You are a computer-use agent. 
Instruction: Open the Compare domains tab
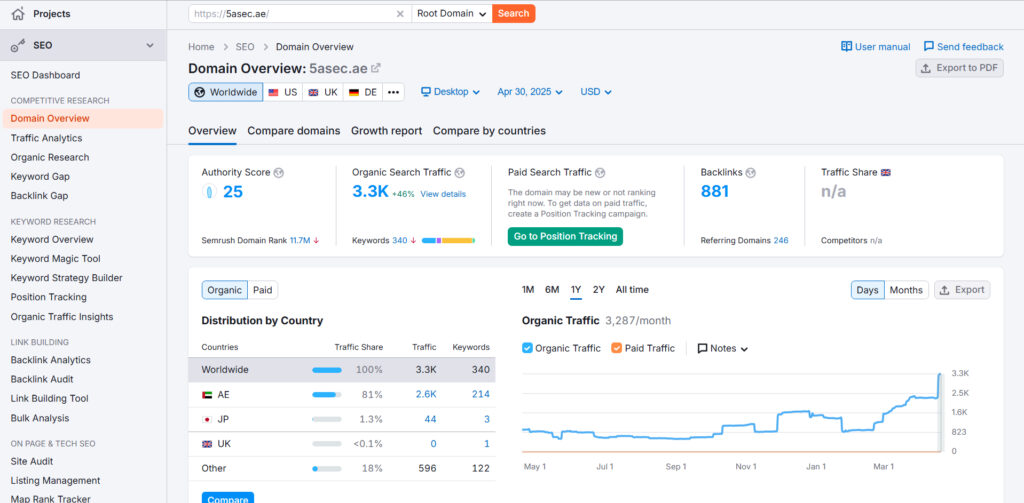pos(294,131)
